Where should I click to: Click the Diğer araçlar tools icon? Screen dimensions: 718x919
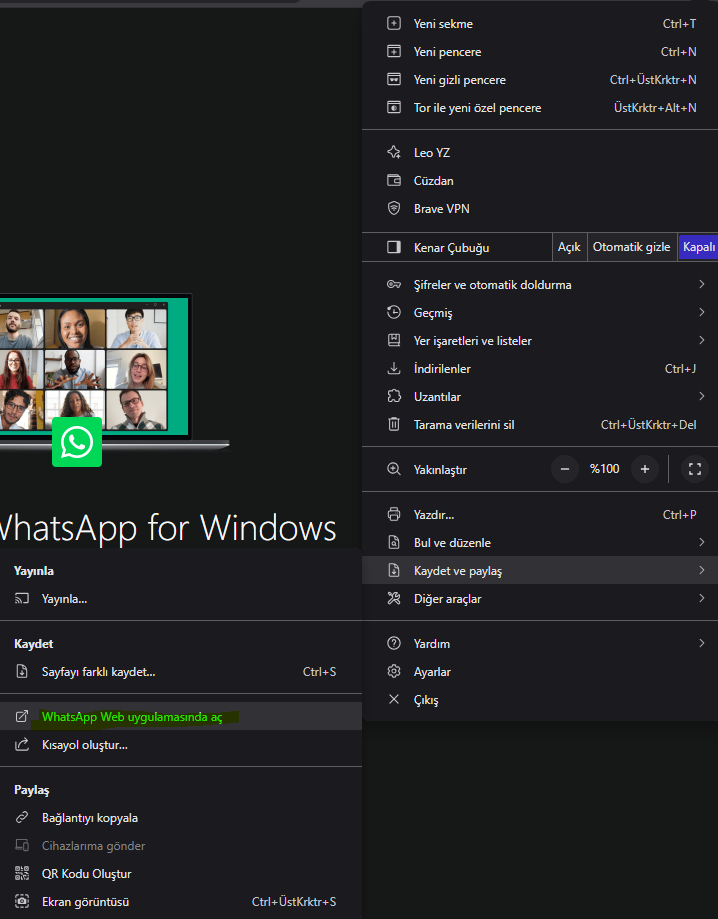pos(394,598)
